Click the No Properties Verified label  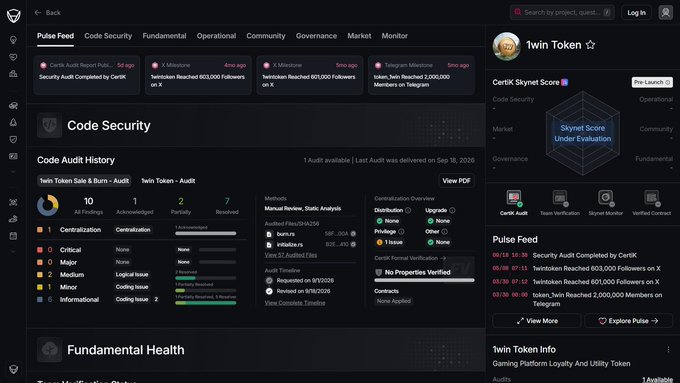tap(417, 272)
